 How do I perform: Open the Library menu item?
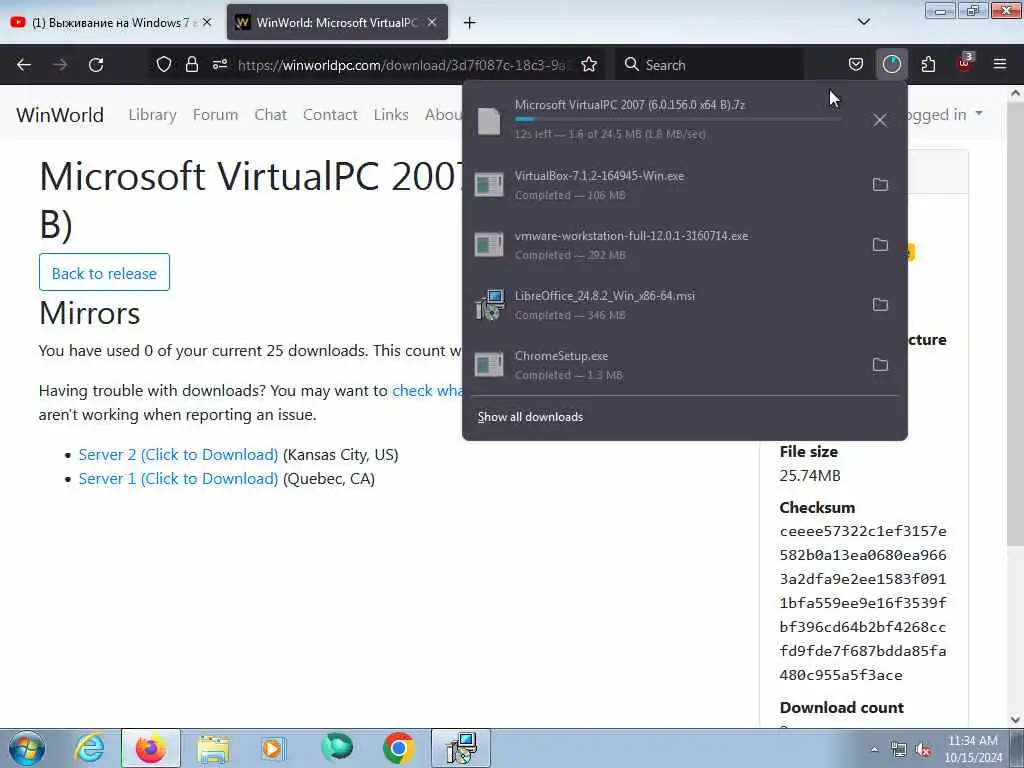(152, 114)
